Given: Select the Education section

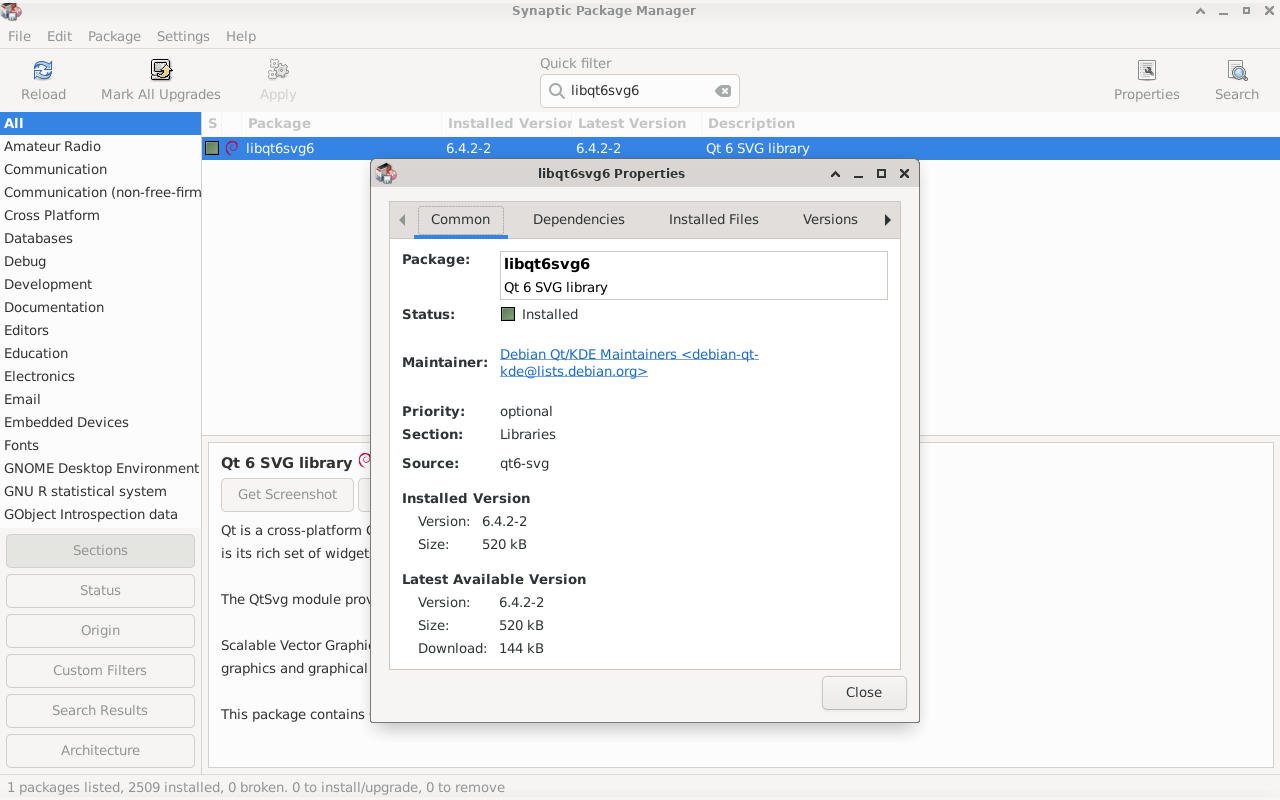Looking at the screenshot, I should pyautogui.click(x=100, y=353).
